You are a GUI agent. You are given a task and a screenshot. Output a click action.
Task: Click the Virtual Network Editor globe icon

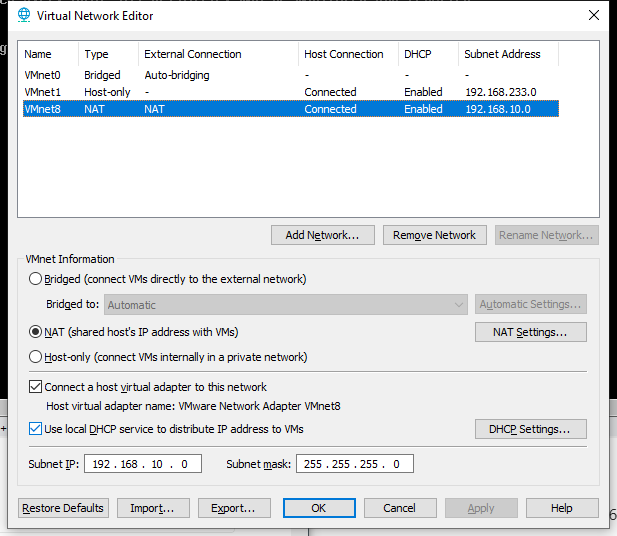(24, 15)
